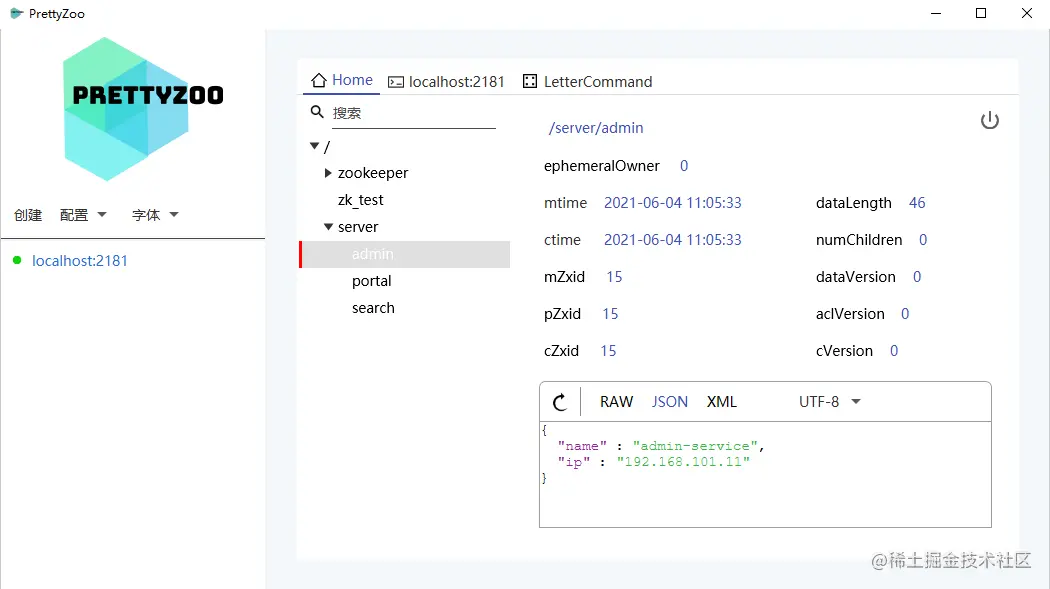Click the mZxid value 15

click(614, 277)
